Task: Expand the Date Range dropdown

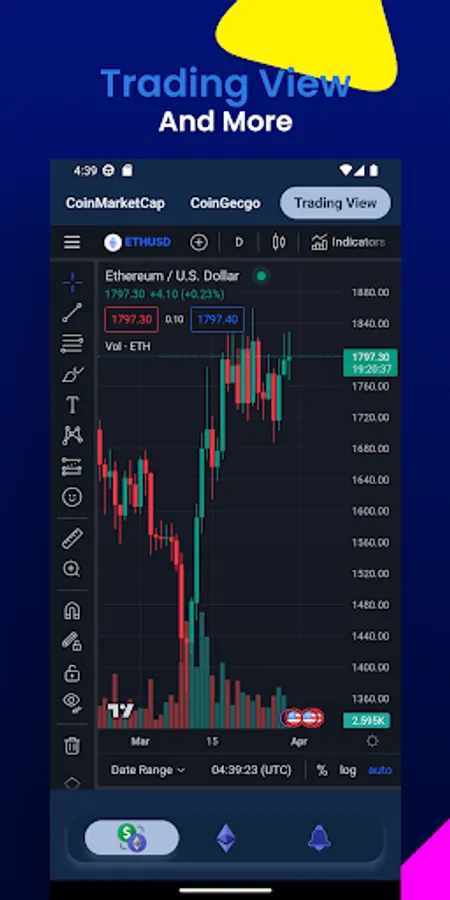Action: pos(148,770)
